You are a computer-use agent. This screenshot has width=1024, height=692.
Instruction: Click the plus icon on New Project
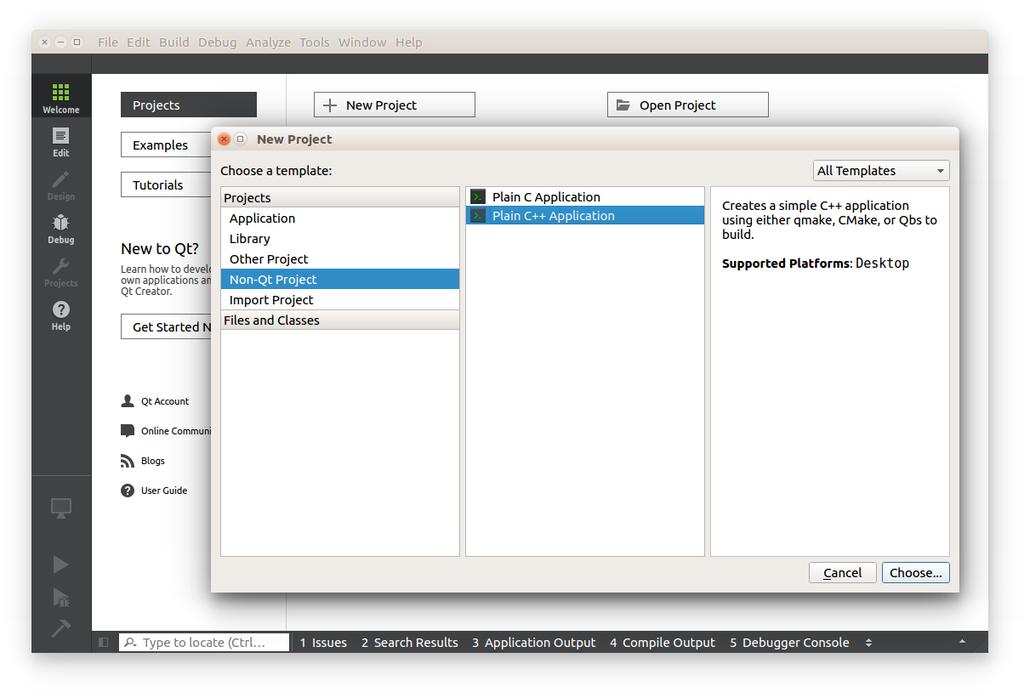330,105
